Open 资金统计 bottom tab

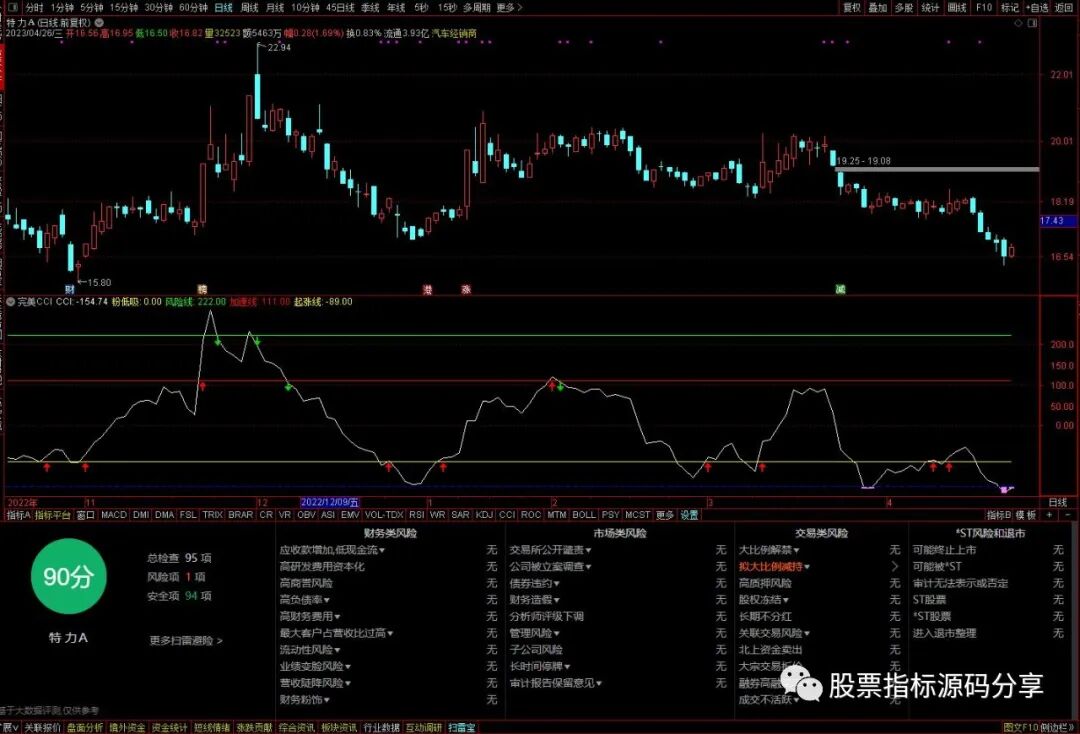[x=169, y=727]
